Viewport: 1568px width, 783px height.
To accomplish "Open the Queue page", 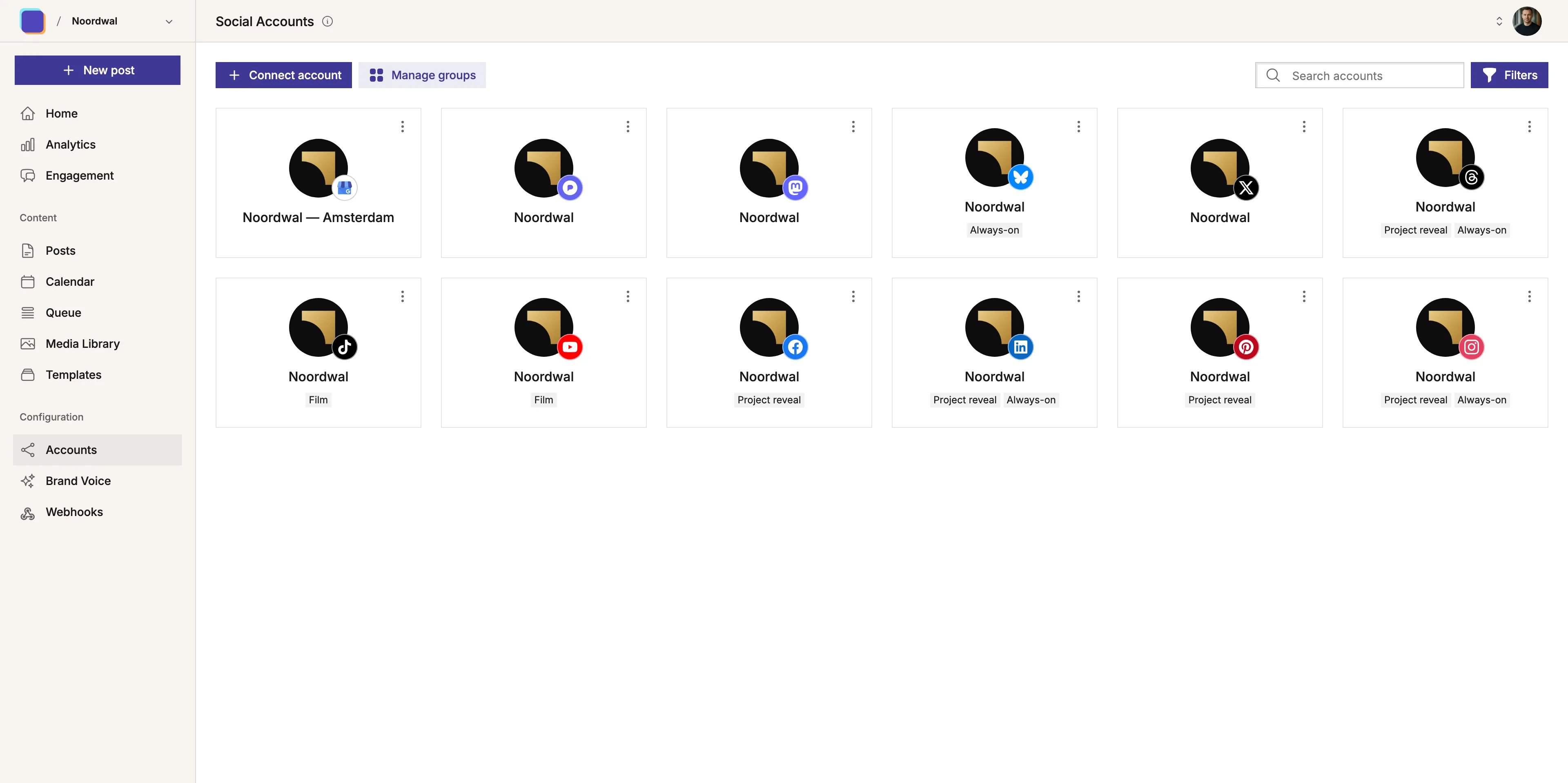I will [98, 313].
